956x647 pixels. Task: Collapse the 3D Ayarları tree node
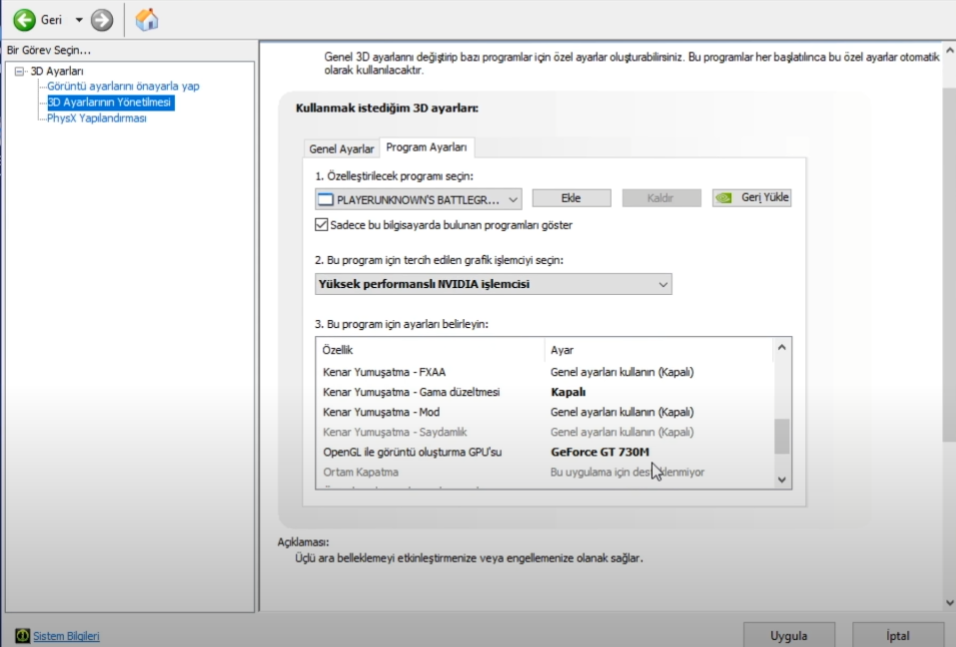20,71
